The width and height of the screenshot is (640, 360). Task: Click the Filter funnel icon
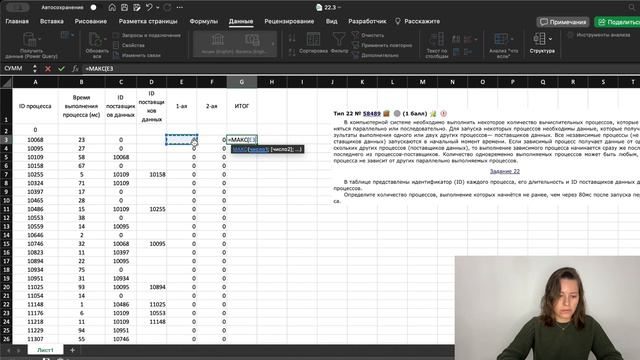tap(339, 40)
